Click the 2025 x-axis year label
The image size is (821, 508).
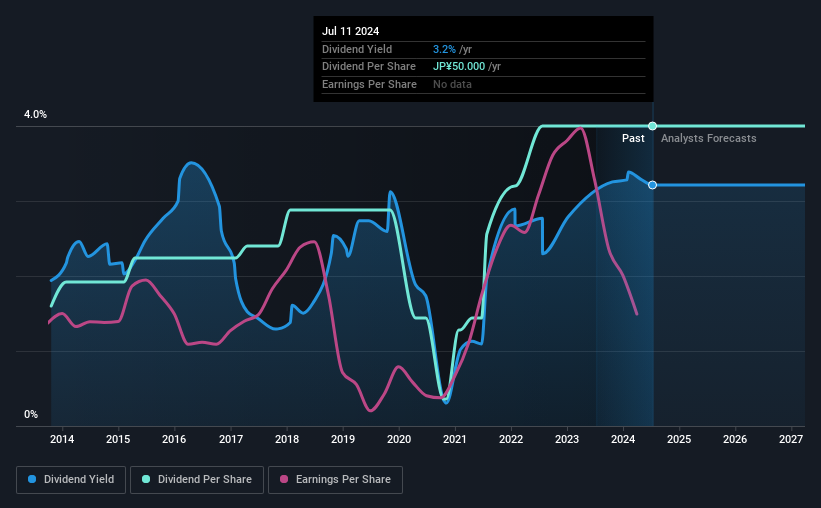click(x=679, y=439)
